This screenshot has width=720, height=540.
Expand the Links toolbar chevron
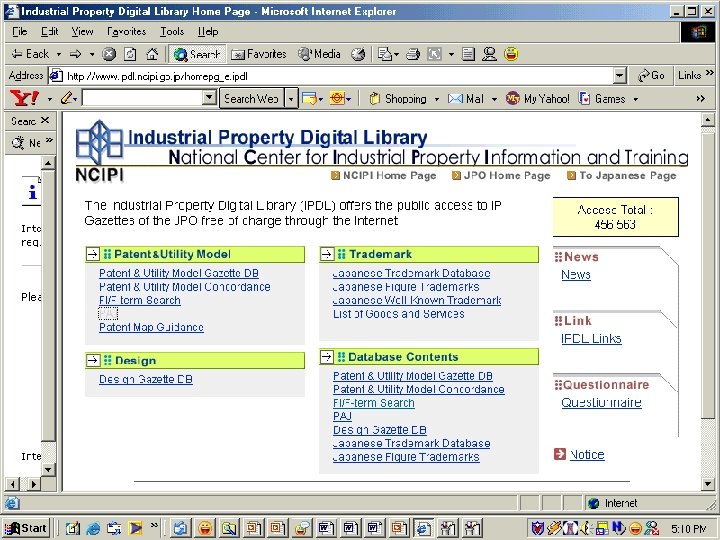click(x=709, y=73)
